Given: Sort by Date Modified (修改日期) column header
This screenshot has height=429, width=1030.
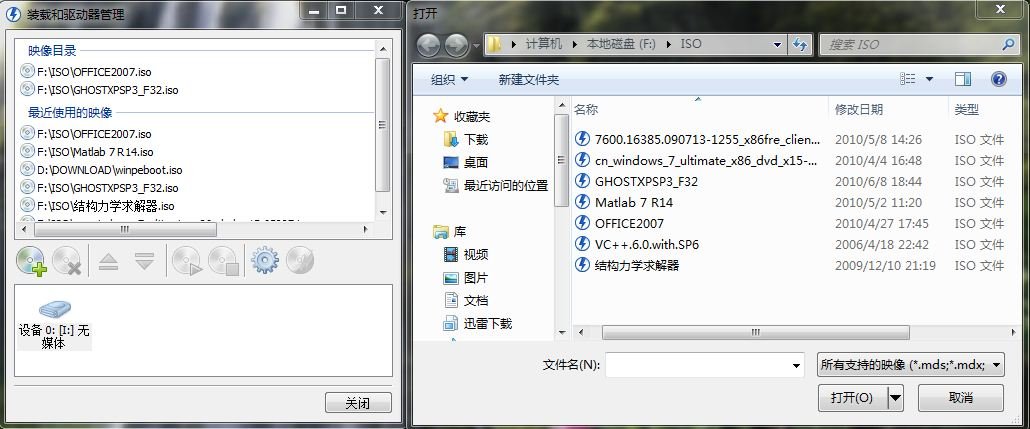Looking at the screenshot, I should click(888, 110).
